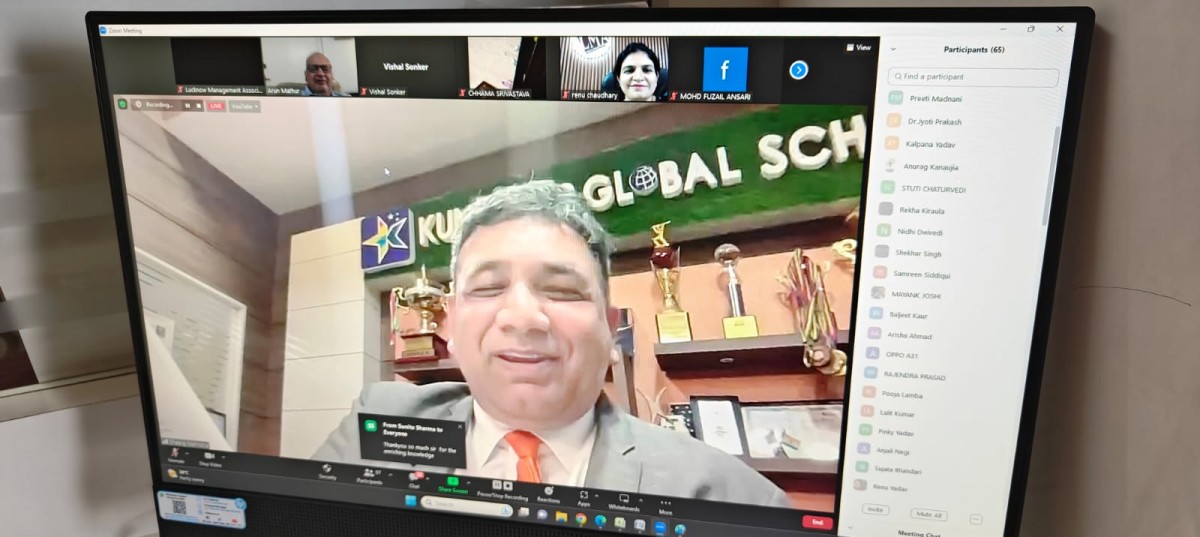The image size is (1200, 537).
Task: Click the Mute All button
Action: point(930,515)
